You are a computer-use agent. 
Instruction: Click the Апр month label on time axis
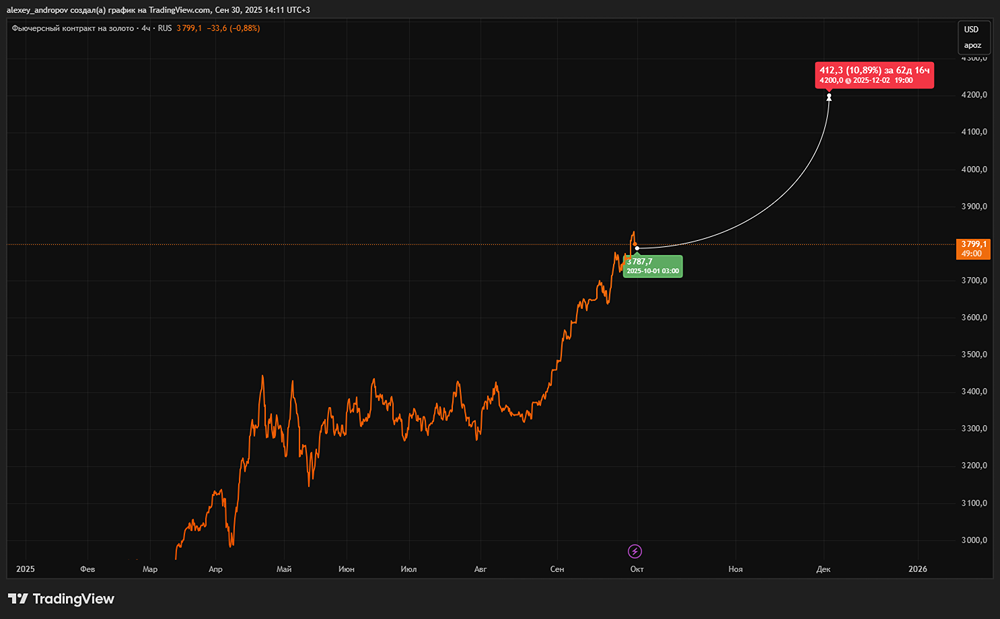click(x=216, y=569)
